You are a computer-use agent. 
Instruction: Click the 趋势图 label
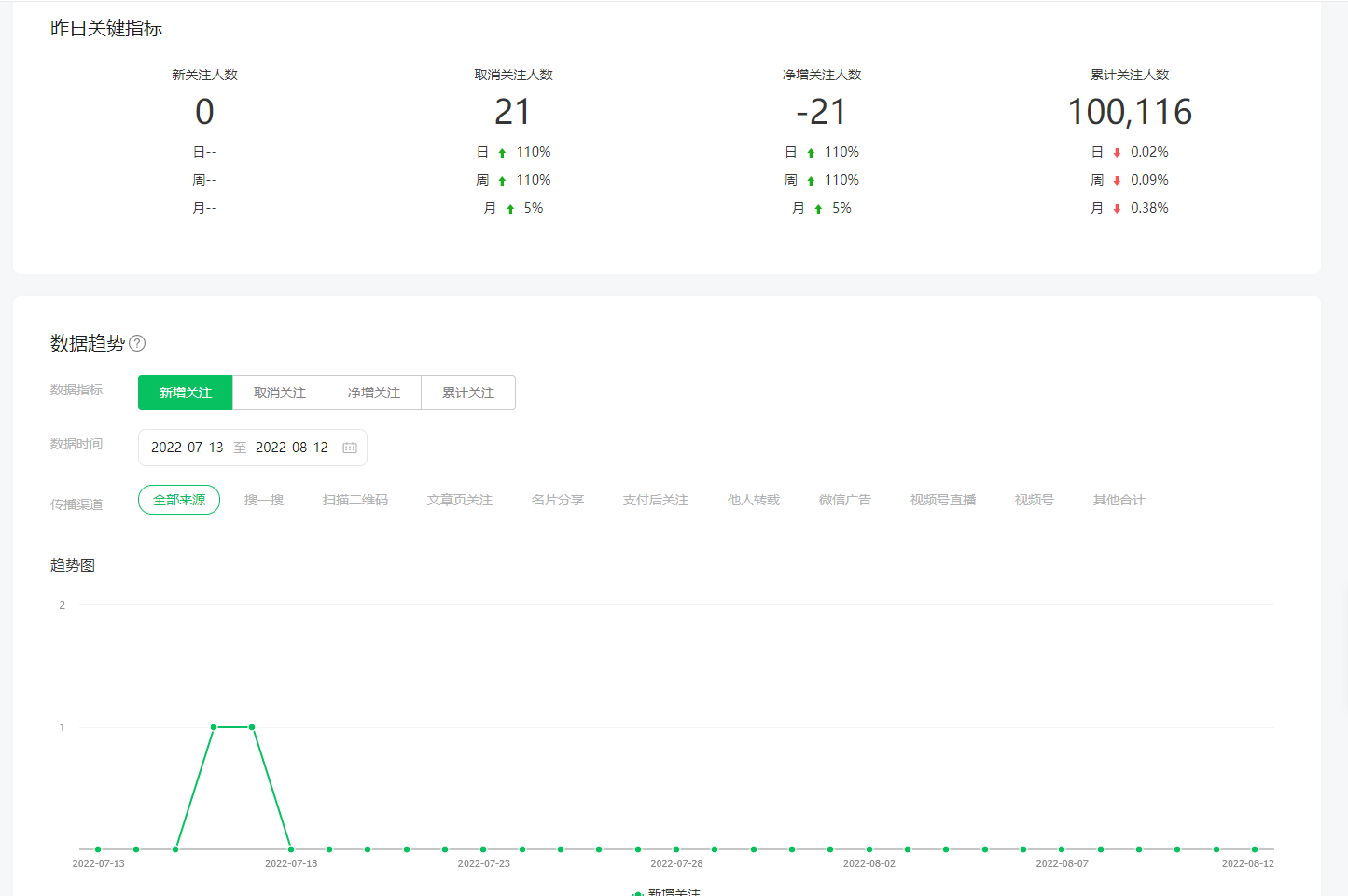[73, 566]
